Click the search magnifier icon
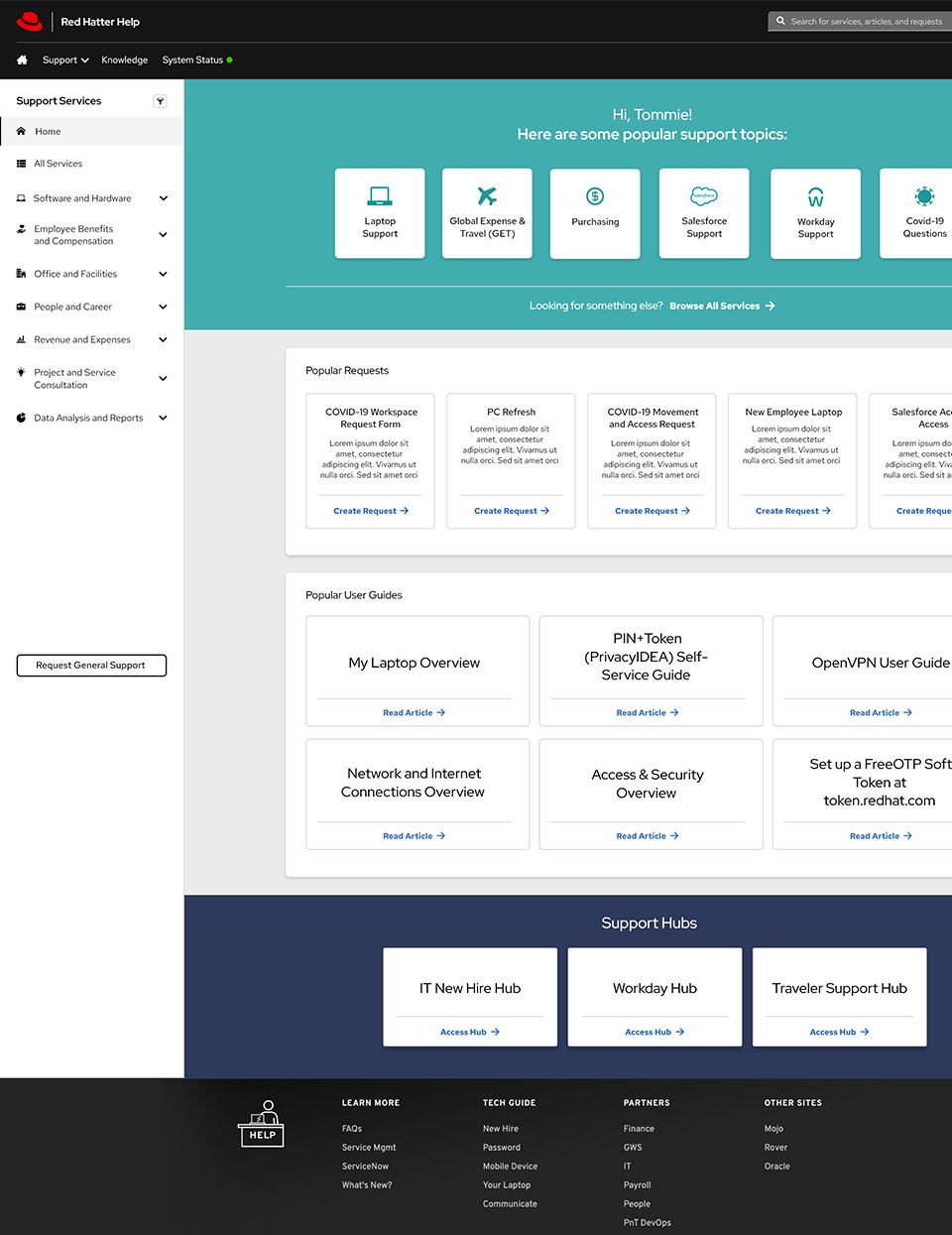This screenshot has width=952, height=1235. 780,21
